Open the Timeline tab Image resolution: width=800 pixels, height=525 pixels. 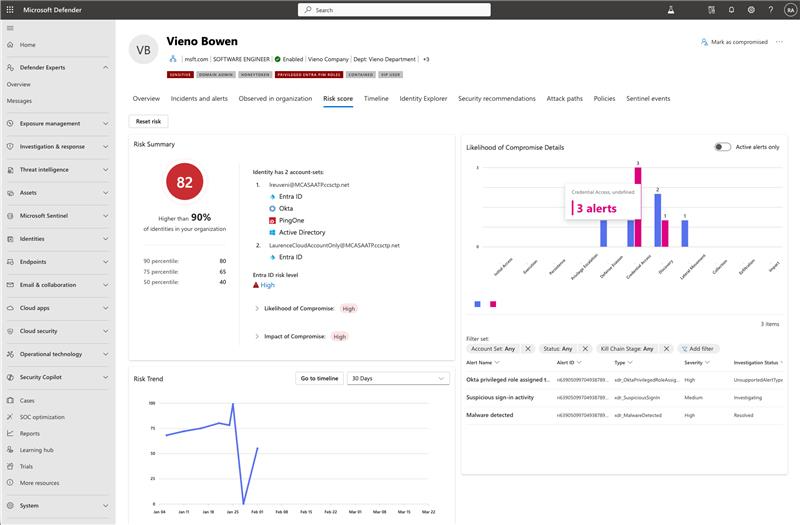tap(376, 98)
